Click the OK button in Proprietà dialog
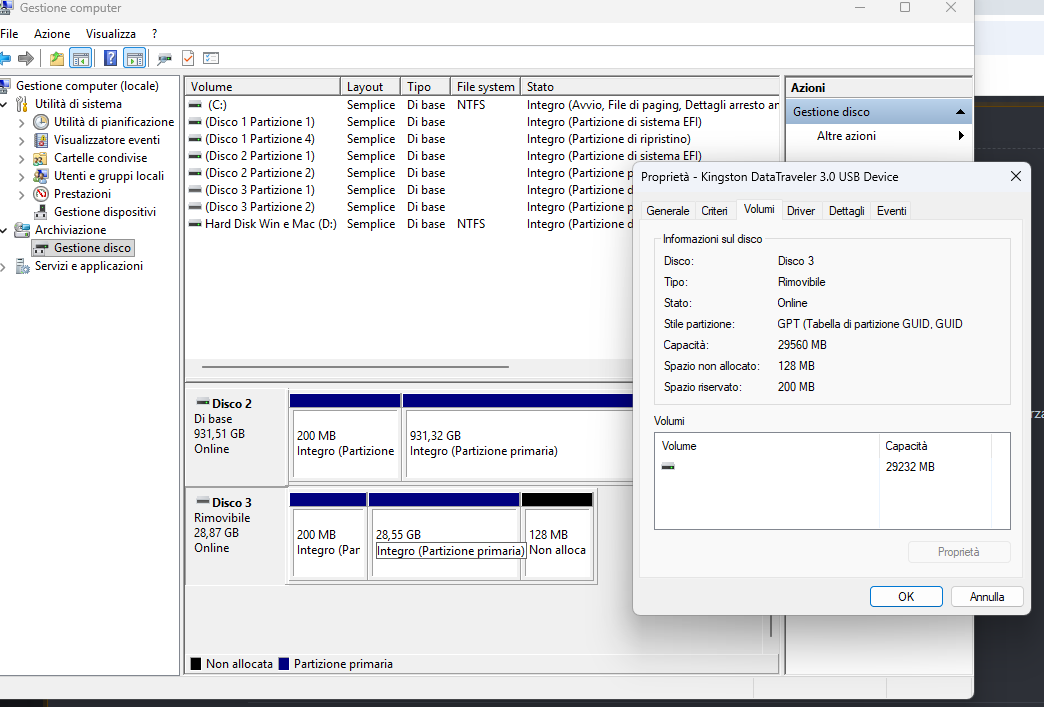1044x707 pixels. click(906, 597)
